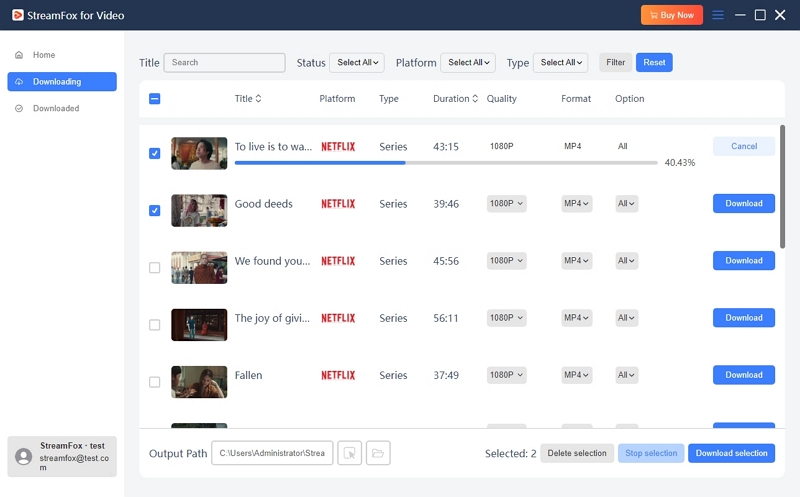Click the Downloaded checkmark icon in sidebar
Screen dimensions: 800x497
pyautogui.click(x=19, y=108)
